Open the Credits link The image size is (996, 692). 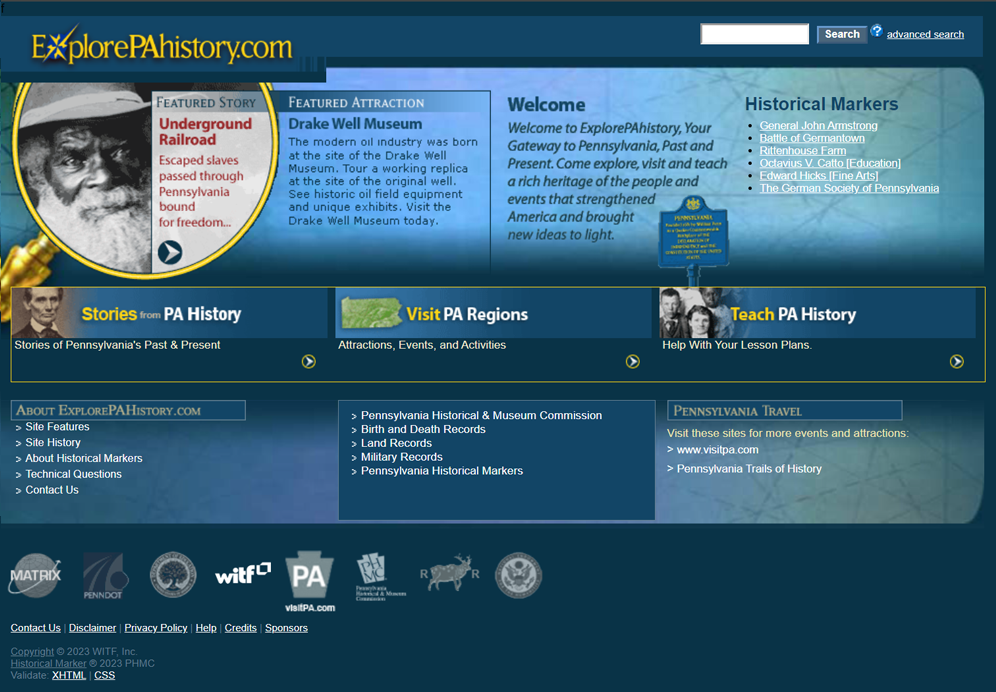(x=241, y=628)
